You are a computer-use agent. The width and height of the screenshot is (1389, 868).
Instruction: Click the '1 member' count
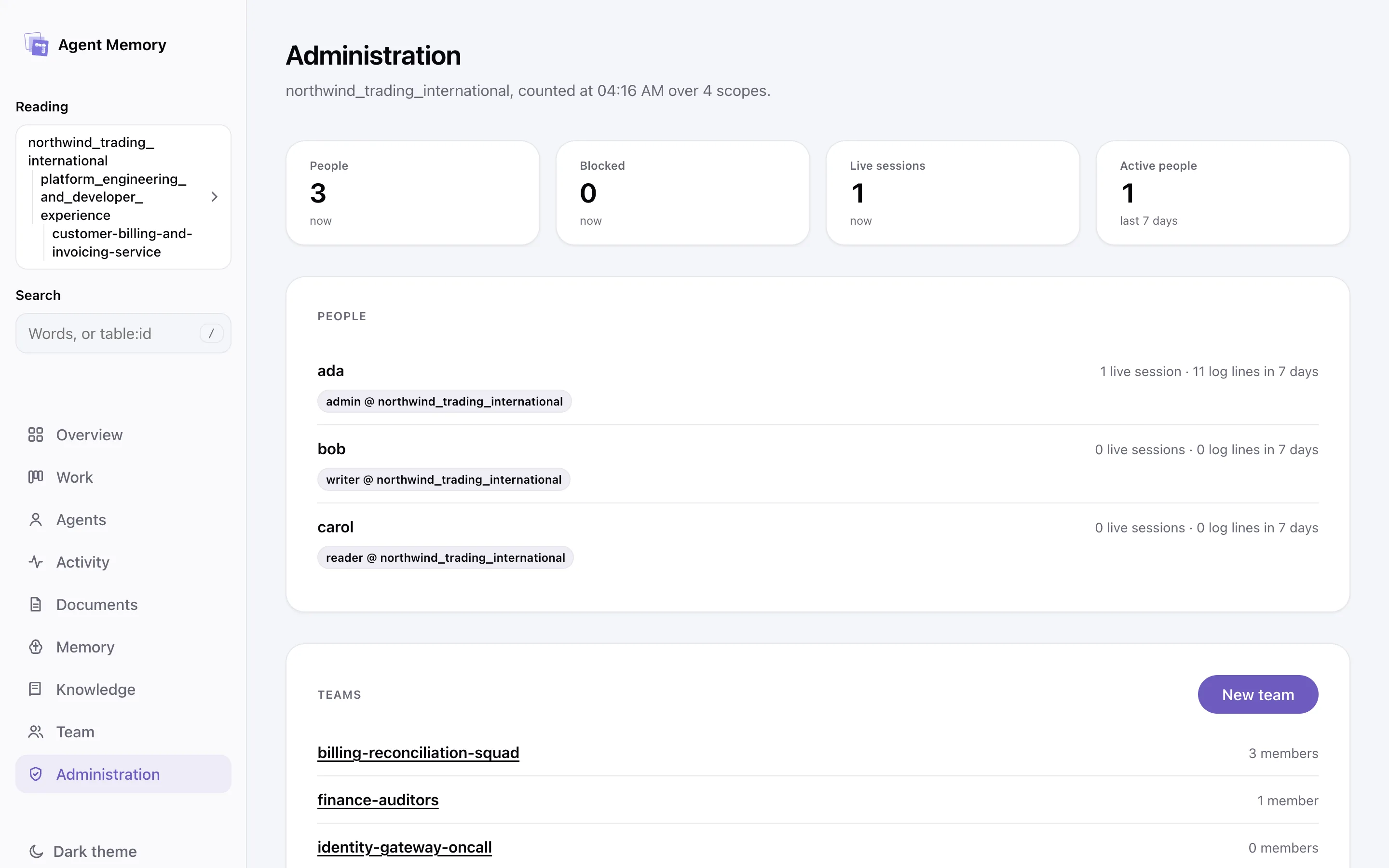[1287, 800]
